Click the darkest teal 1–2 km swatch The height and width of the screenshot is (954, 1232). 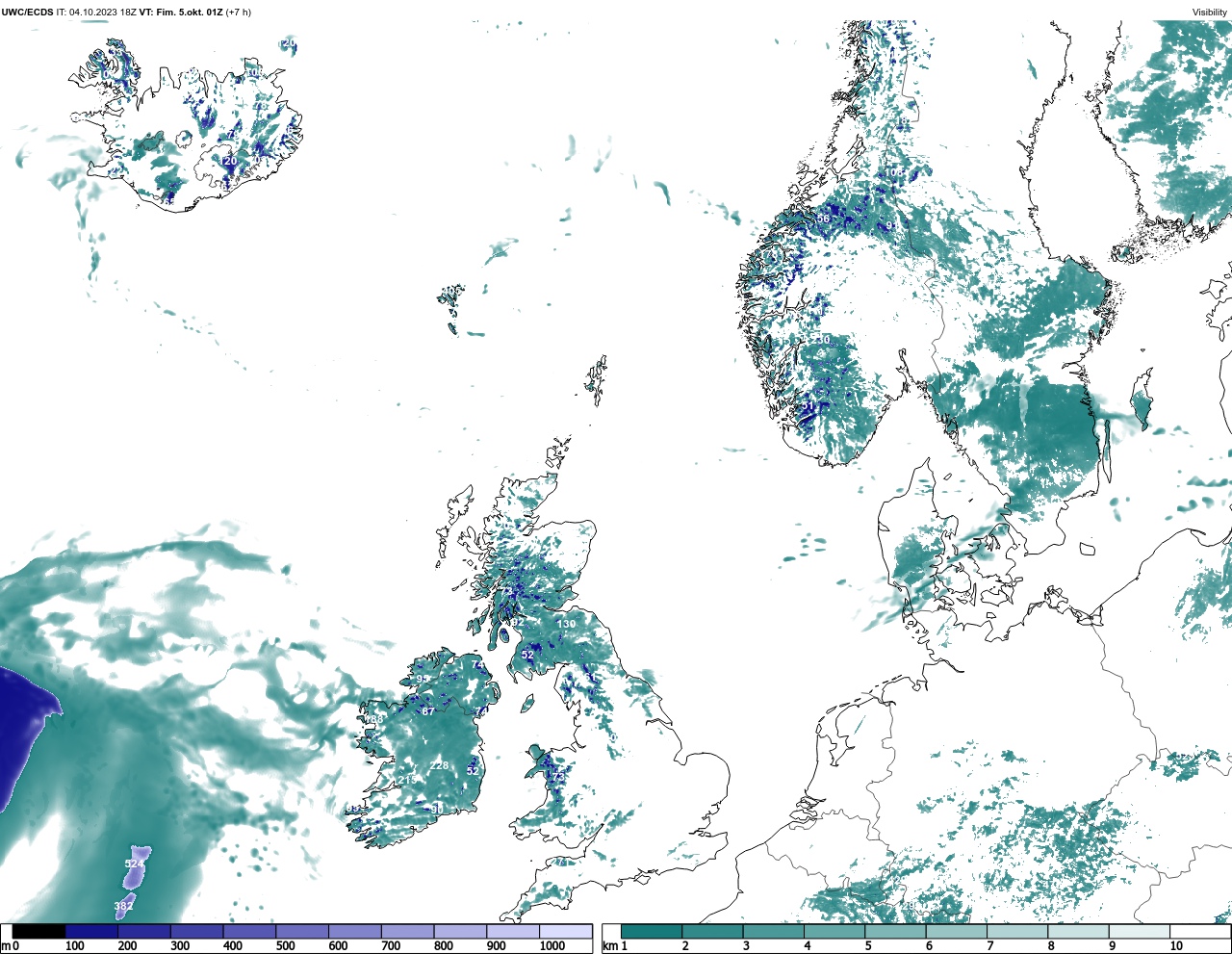tap(652, 932)
